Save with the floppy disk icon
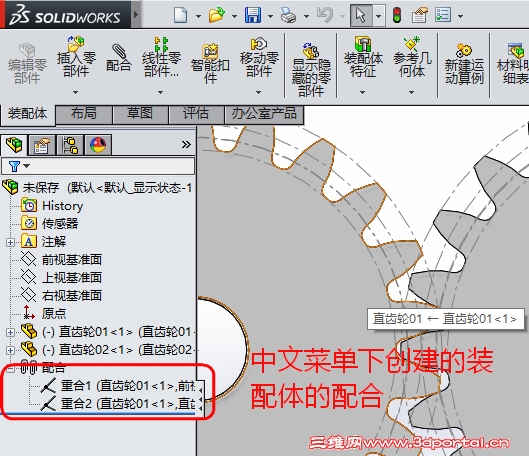The image size is (529, 456). click(253, 15)
